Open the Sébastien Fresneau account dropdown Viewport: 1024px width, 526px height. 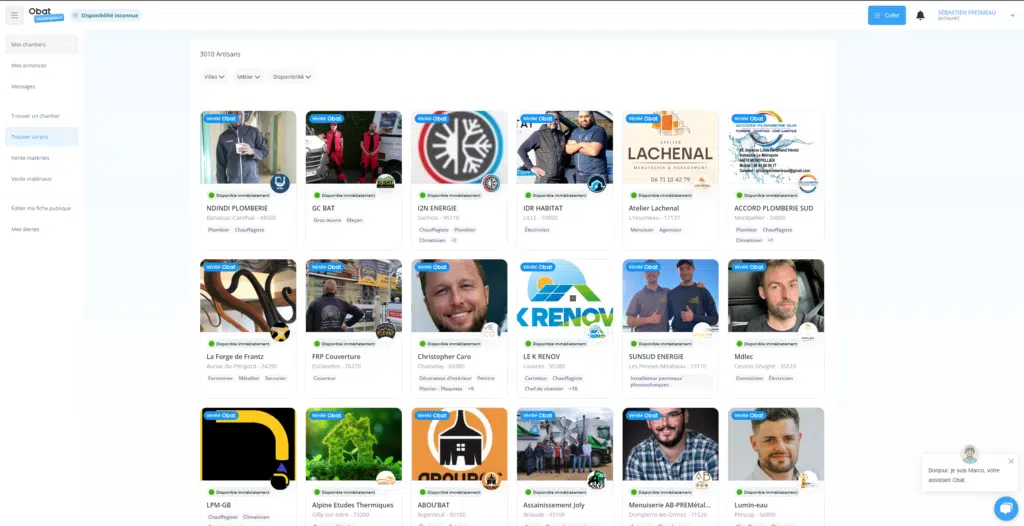pos(976,15)
